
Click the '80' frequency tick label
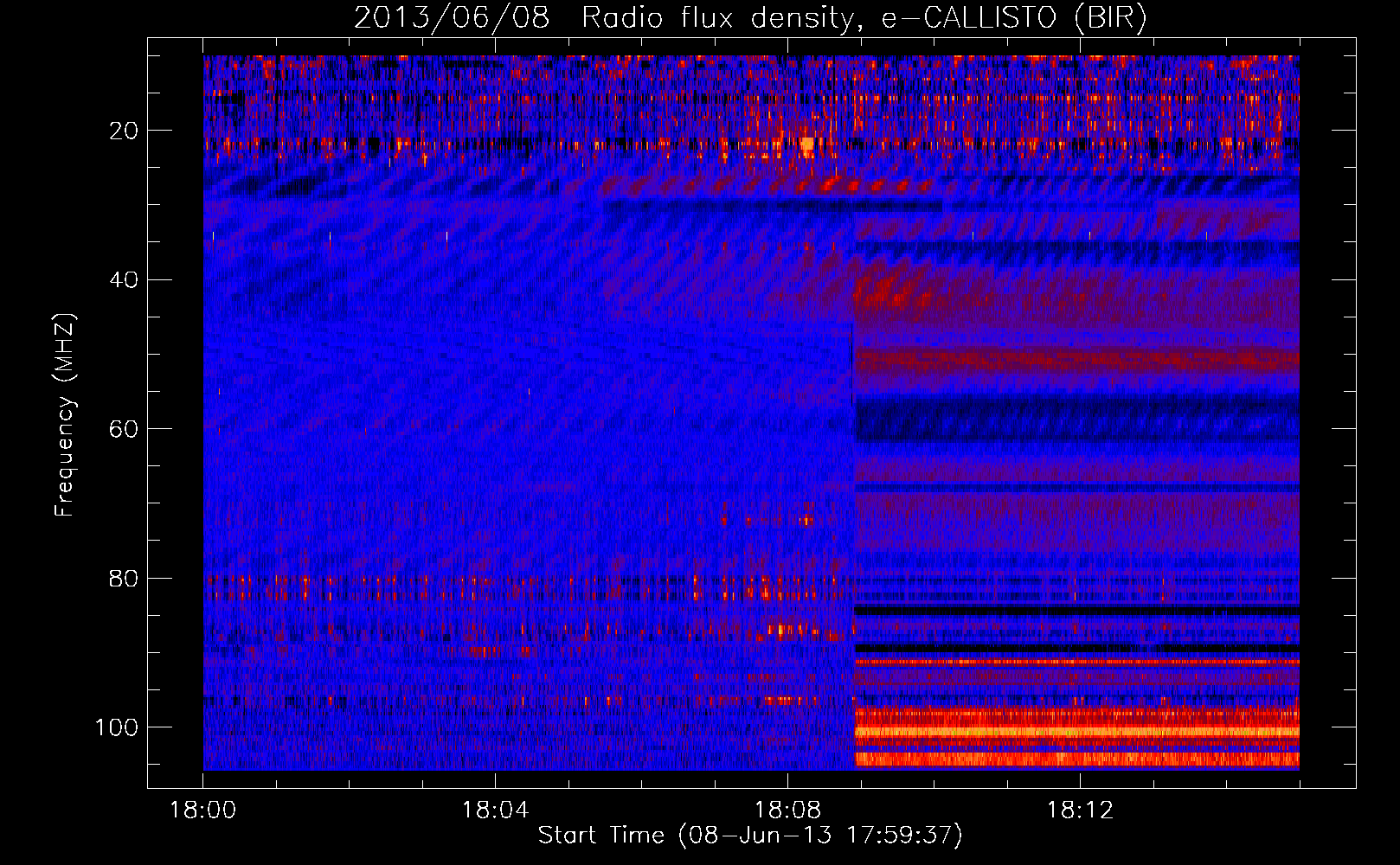(124, 578)
